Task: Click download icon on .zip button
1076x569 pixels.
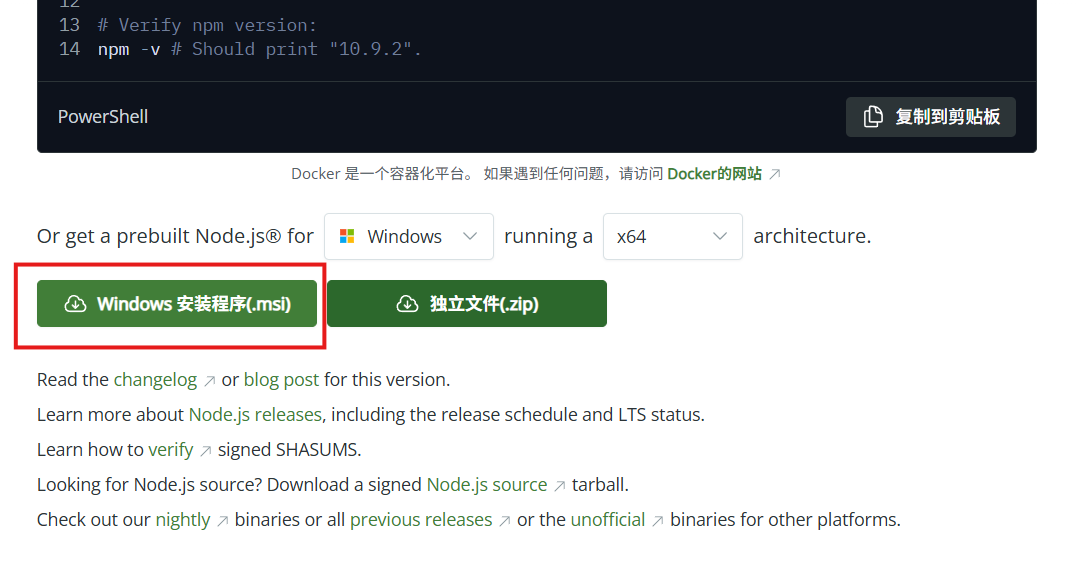Action: (x=407, y=304)
